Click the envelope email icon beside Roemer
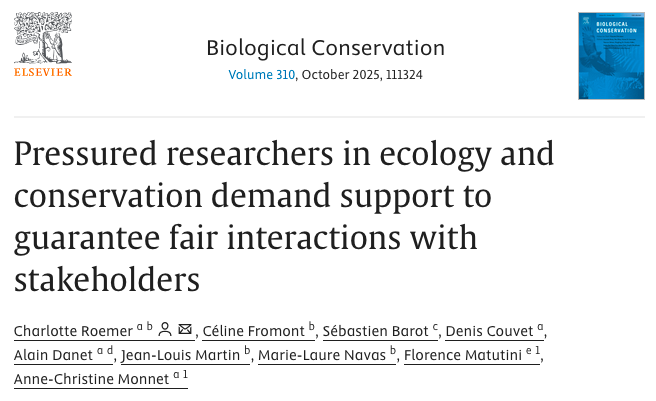This screenshot has width=656, height=401. [185, 330]
